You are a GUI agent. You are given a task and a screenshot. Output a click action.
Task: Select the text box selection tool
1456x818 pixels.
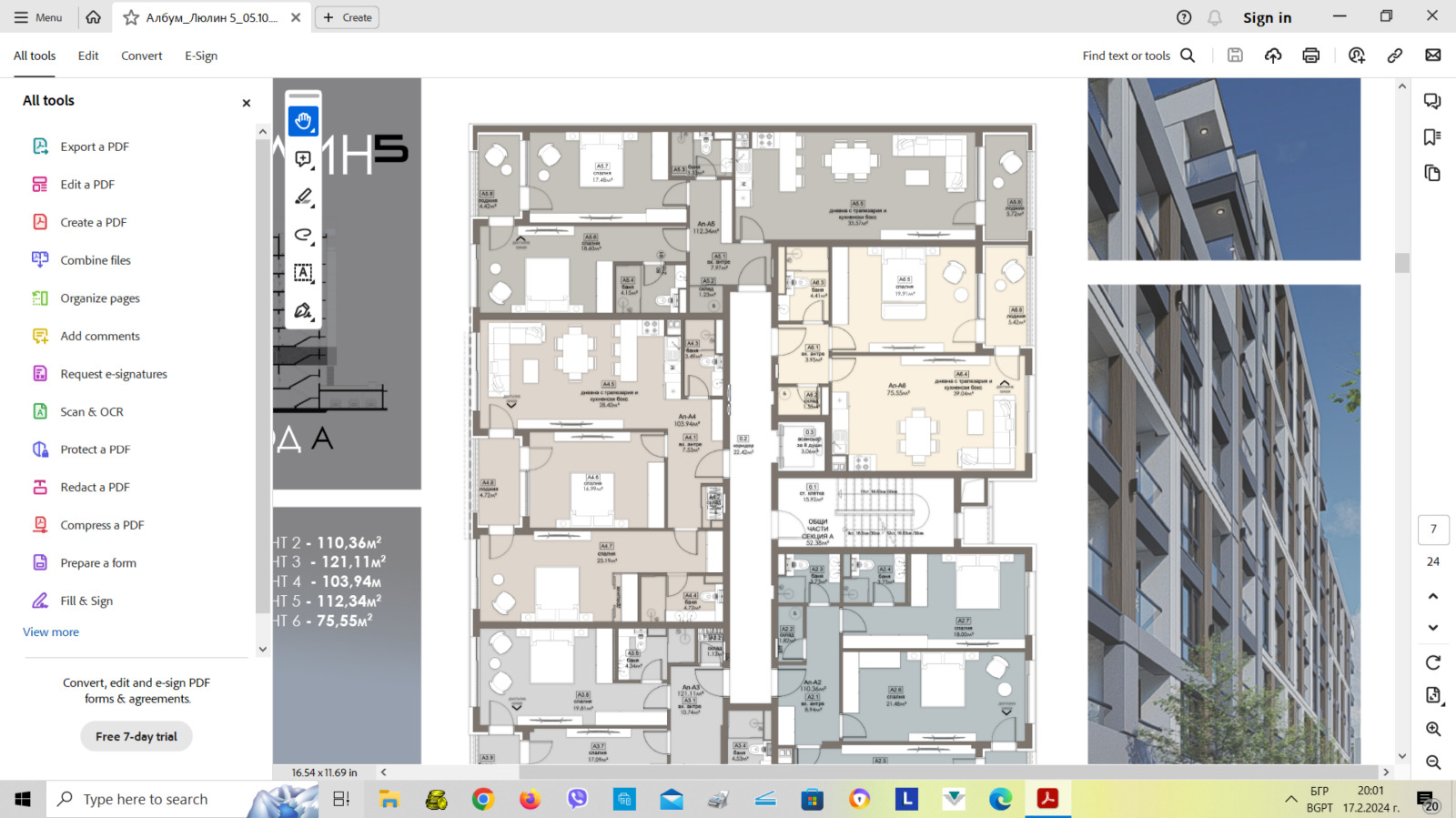coord(303,272)
